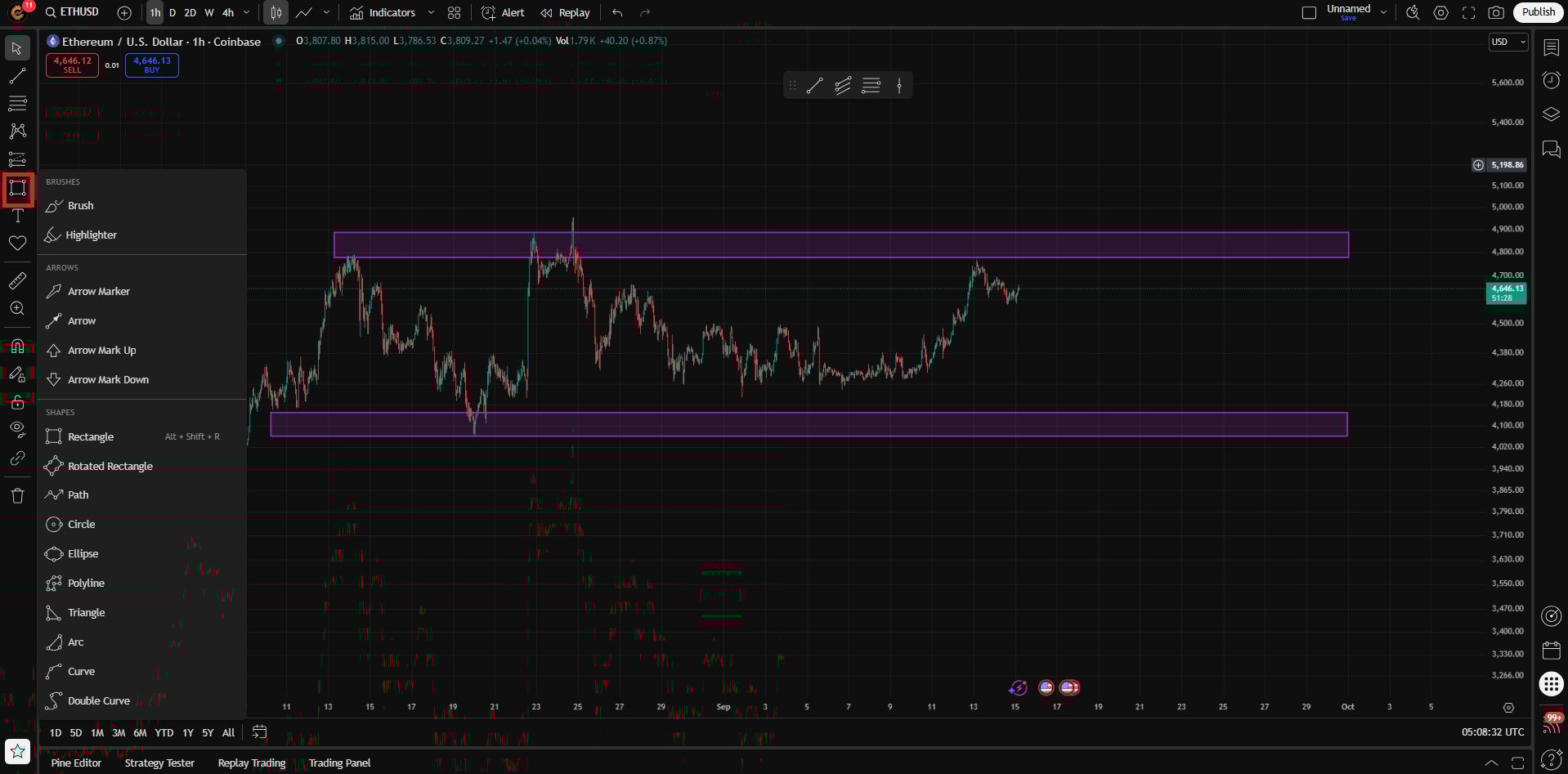Undo the last chart action

pos(617,12)
